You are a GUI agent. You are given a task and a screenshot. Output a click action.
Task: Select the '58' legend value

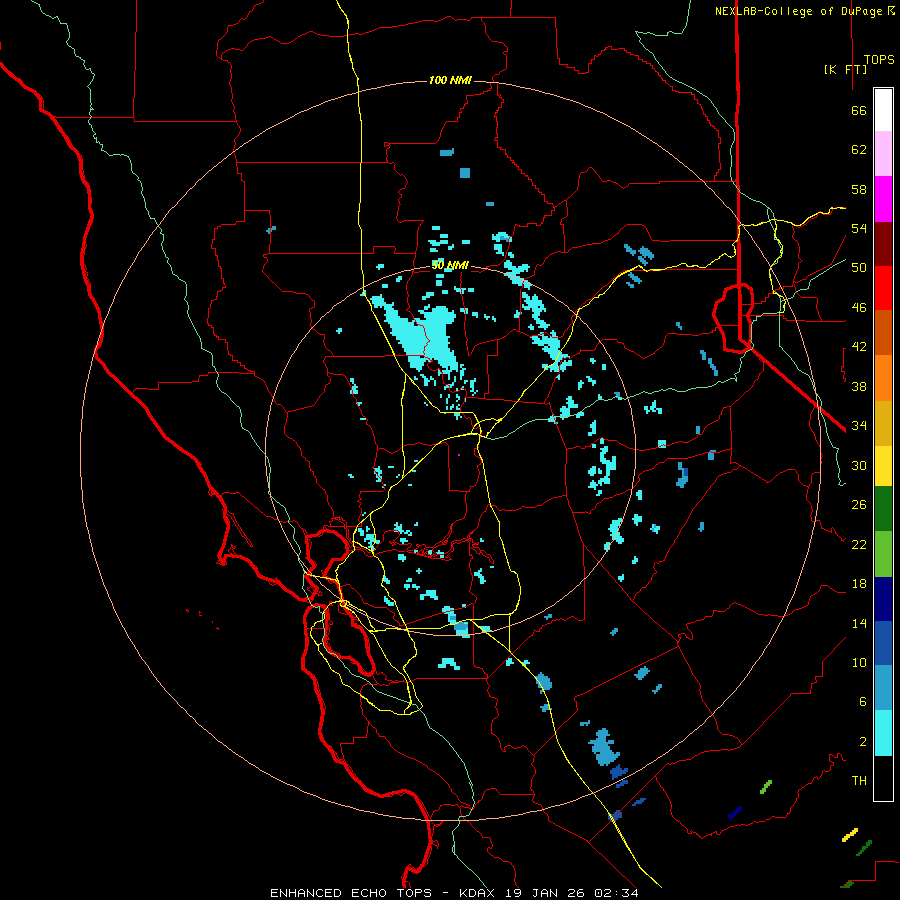[859, 189]
